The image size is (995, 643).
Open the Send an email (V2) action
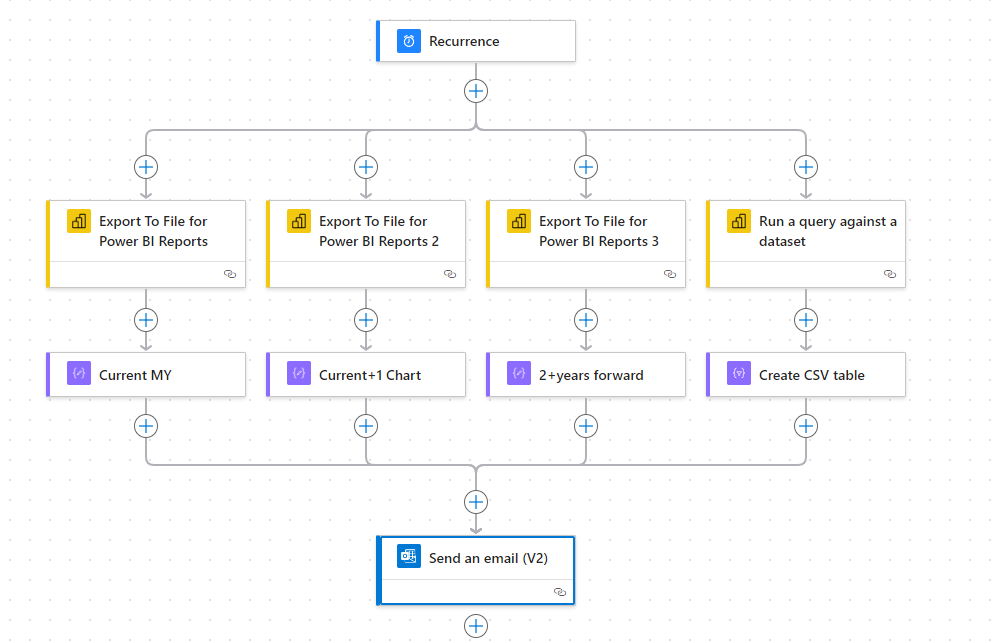pyautogui.click(x=476, y=571)
